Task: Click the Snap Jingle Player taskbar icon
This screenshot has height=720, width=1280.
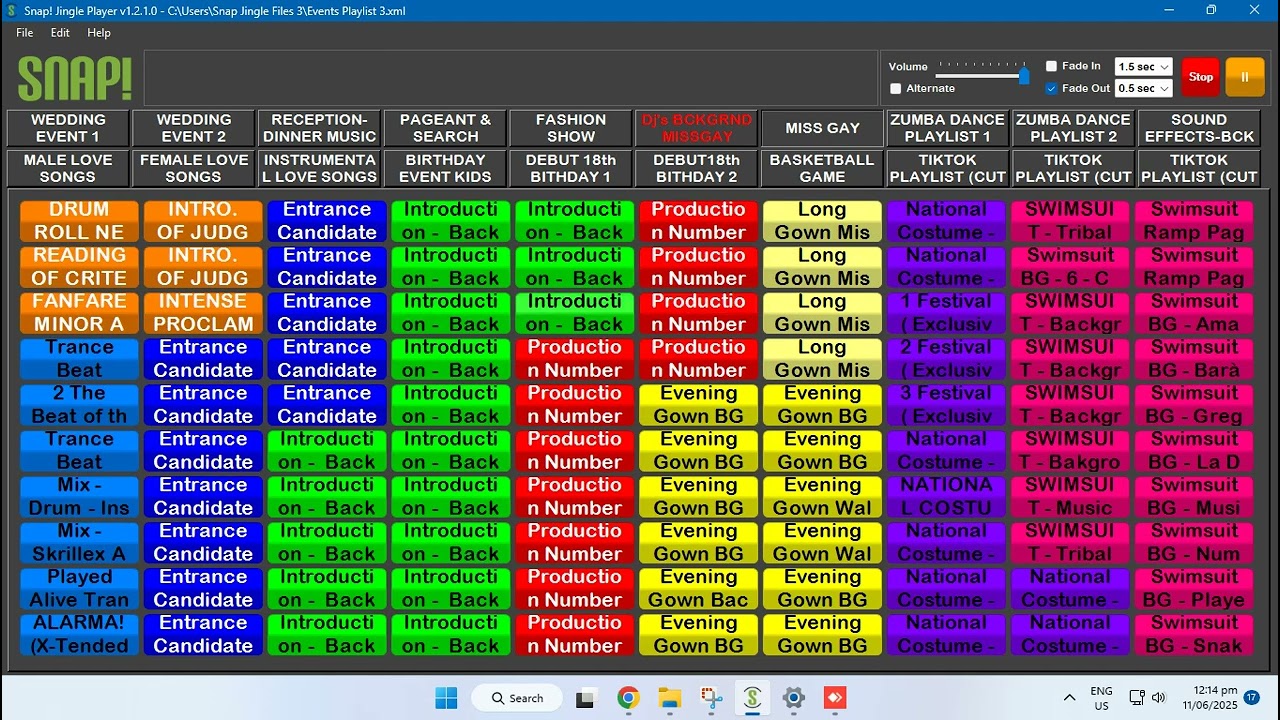Action: pos(752,698)
